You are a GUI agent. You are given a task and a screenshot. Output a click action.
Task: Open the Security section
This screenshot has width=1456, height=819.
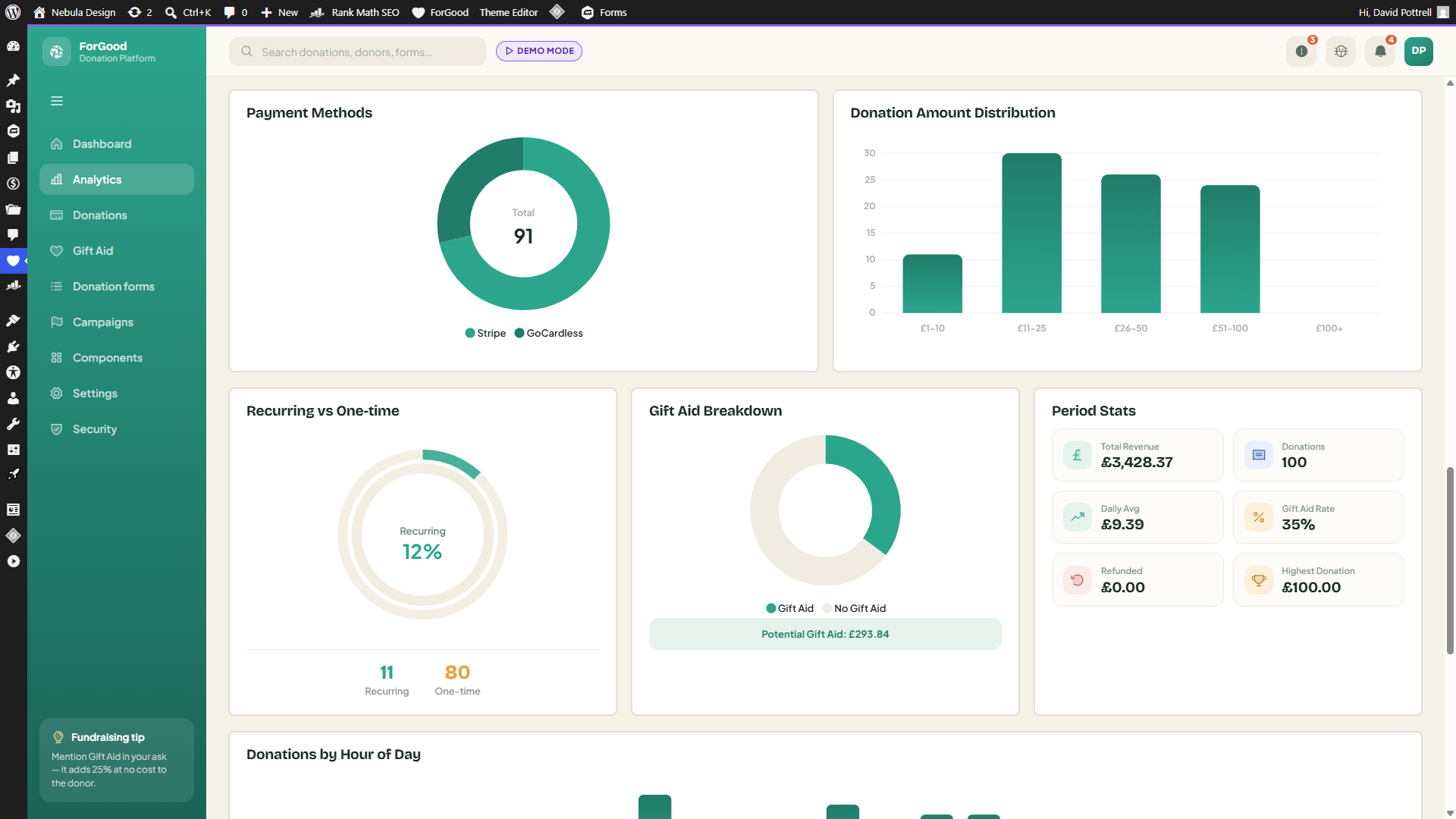[117, 429]
